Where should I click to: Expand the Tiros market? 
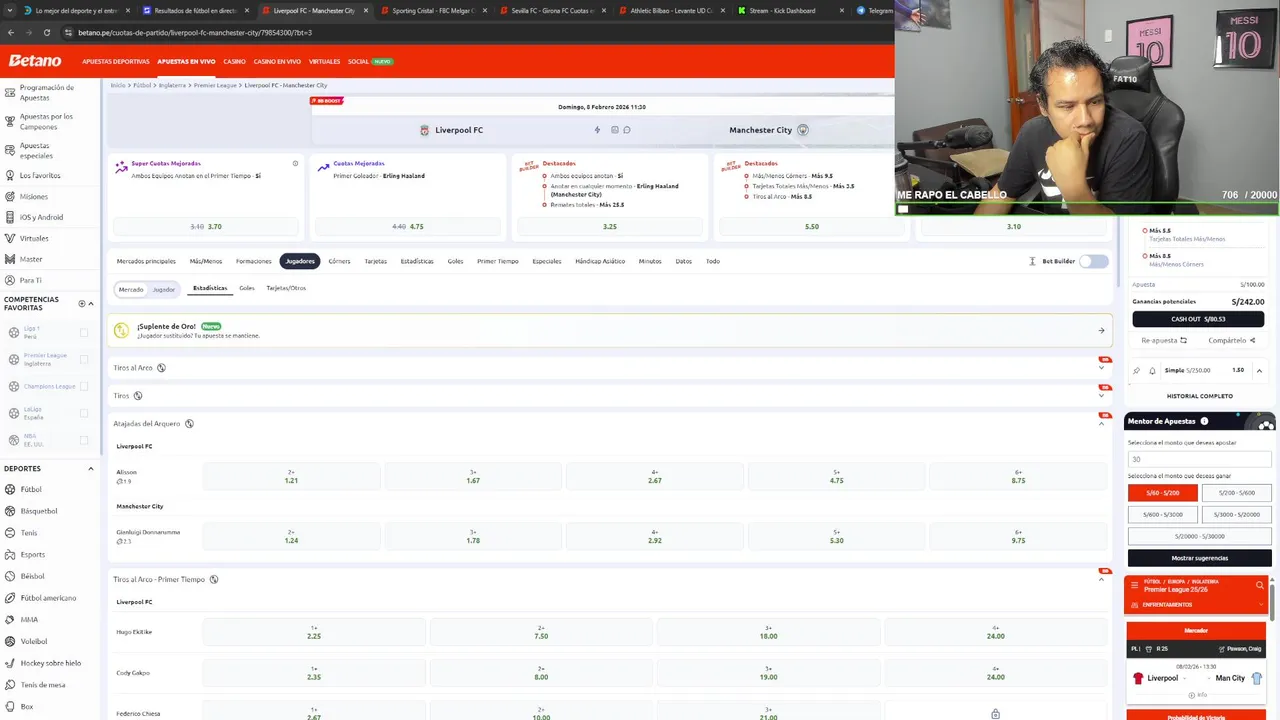tap(1101, 396)
